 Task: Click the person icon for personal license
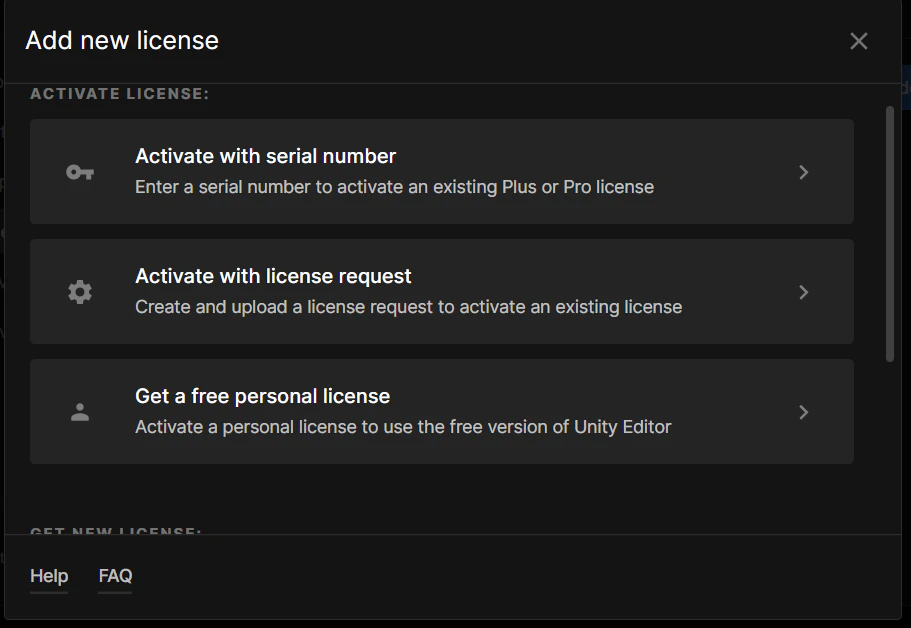tap(80, 412)
